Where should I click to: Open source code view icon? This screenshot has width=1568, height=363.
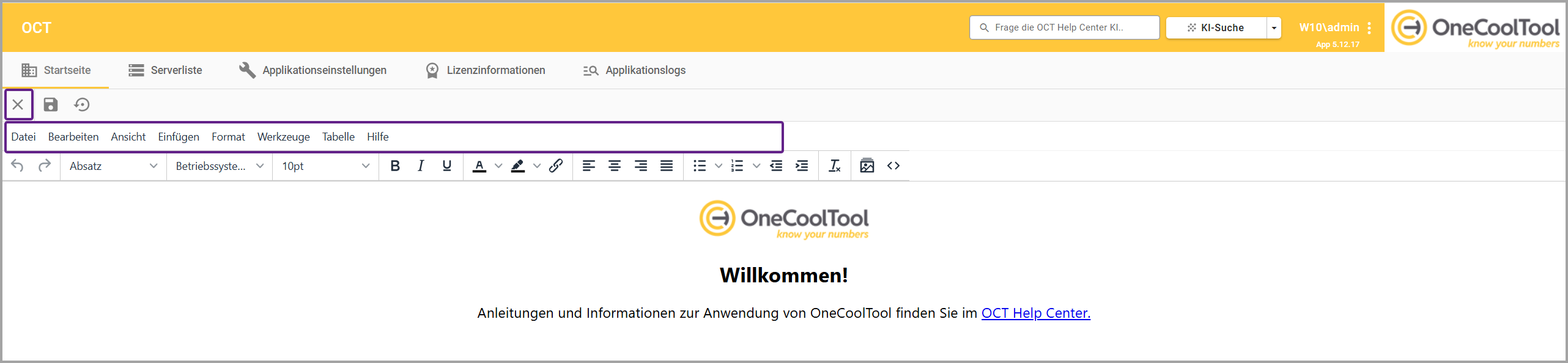tap(893, 166)
